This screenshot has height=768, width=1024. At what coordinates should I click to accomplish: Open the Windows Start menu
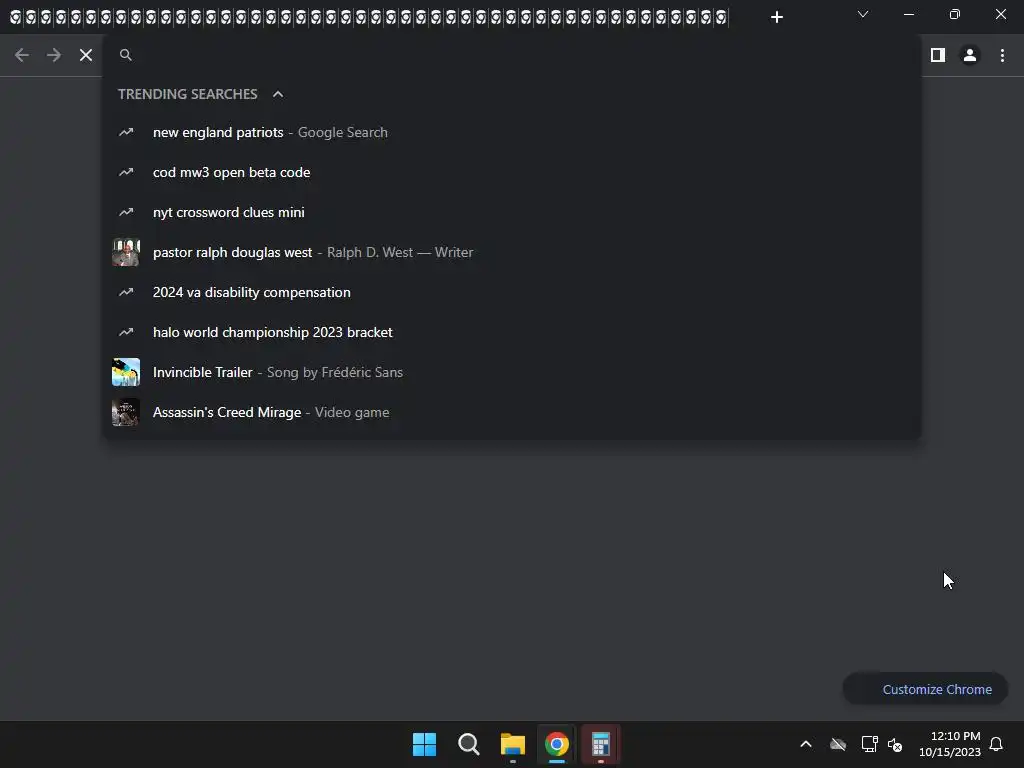[424, 744]
